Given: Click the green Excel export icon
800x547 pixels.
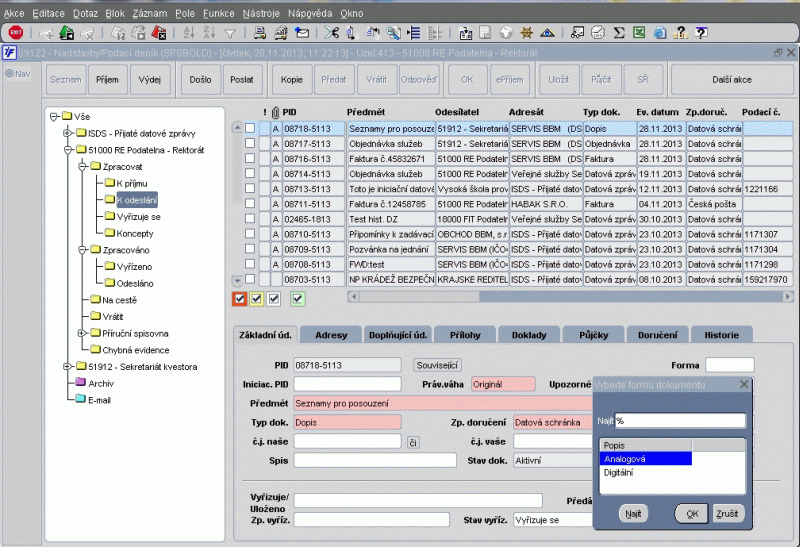Looking at the screenshot, I should pyautogui.click(x=641, y=33).
